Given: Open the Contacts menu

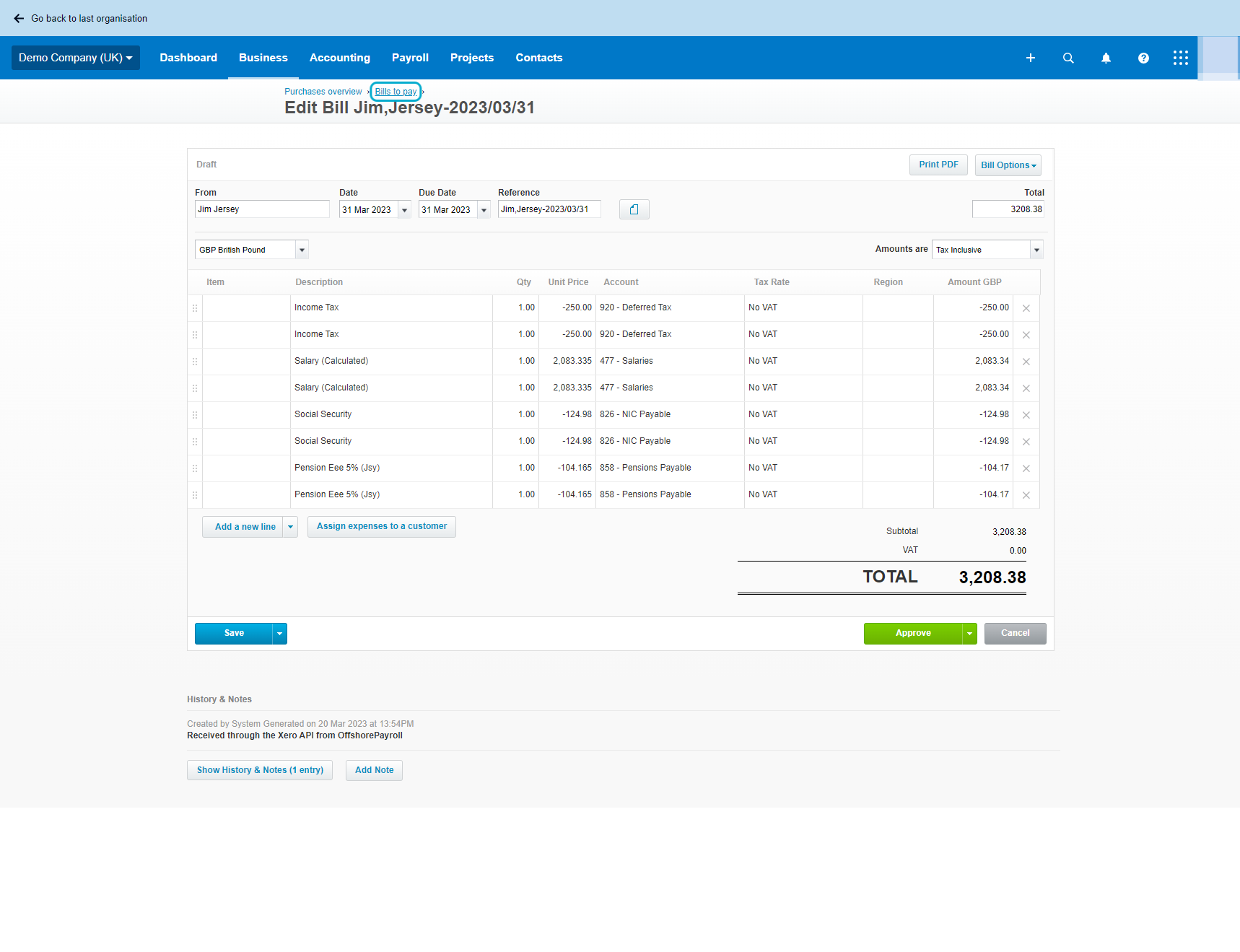Looking at the screenshot, I should [539, 58].
